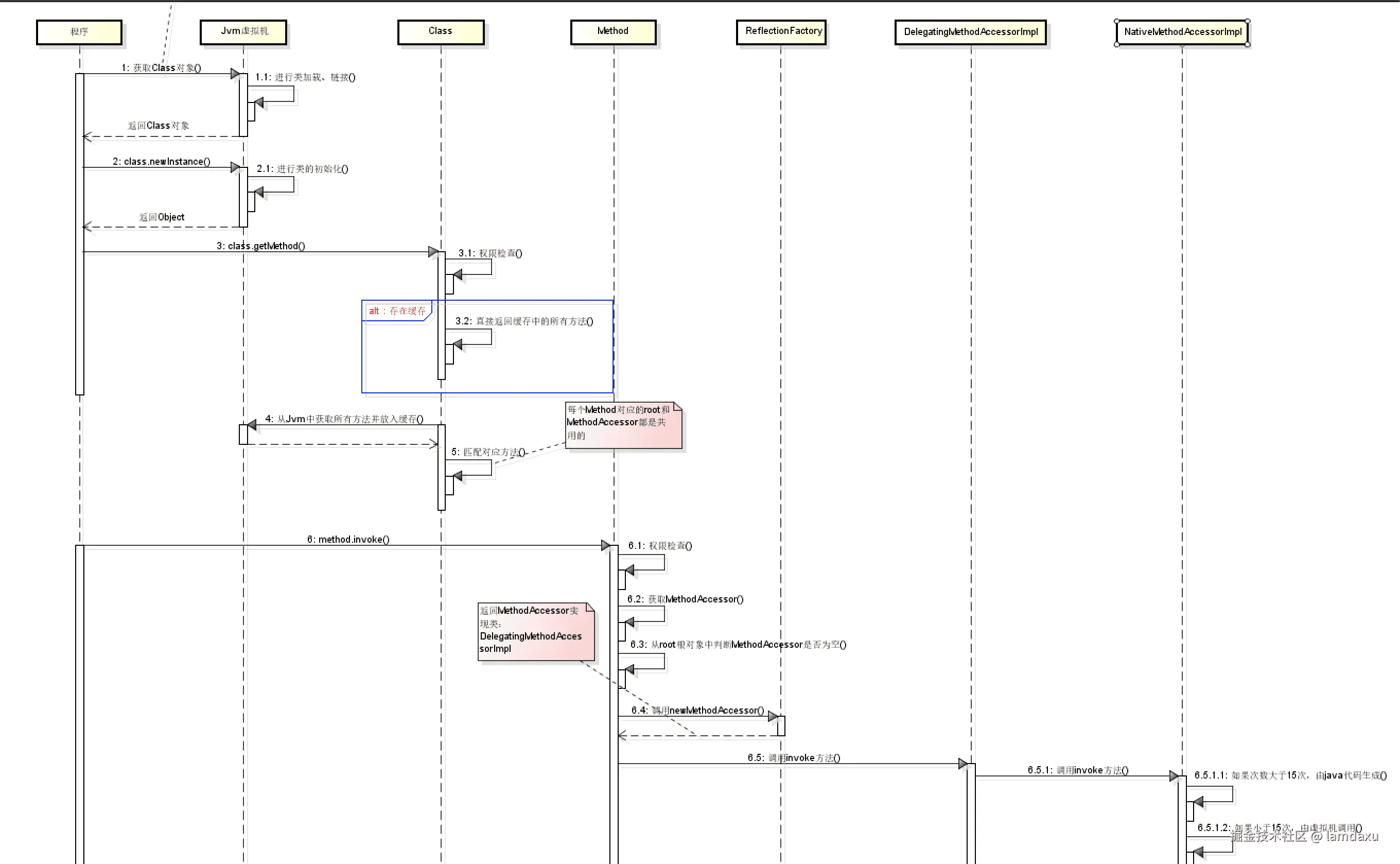Select the Method lifeline header
The image size is (1400, 864).
click(613, 32)
